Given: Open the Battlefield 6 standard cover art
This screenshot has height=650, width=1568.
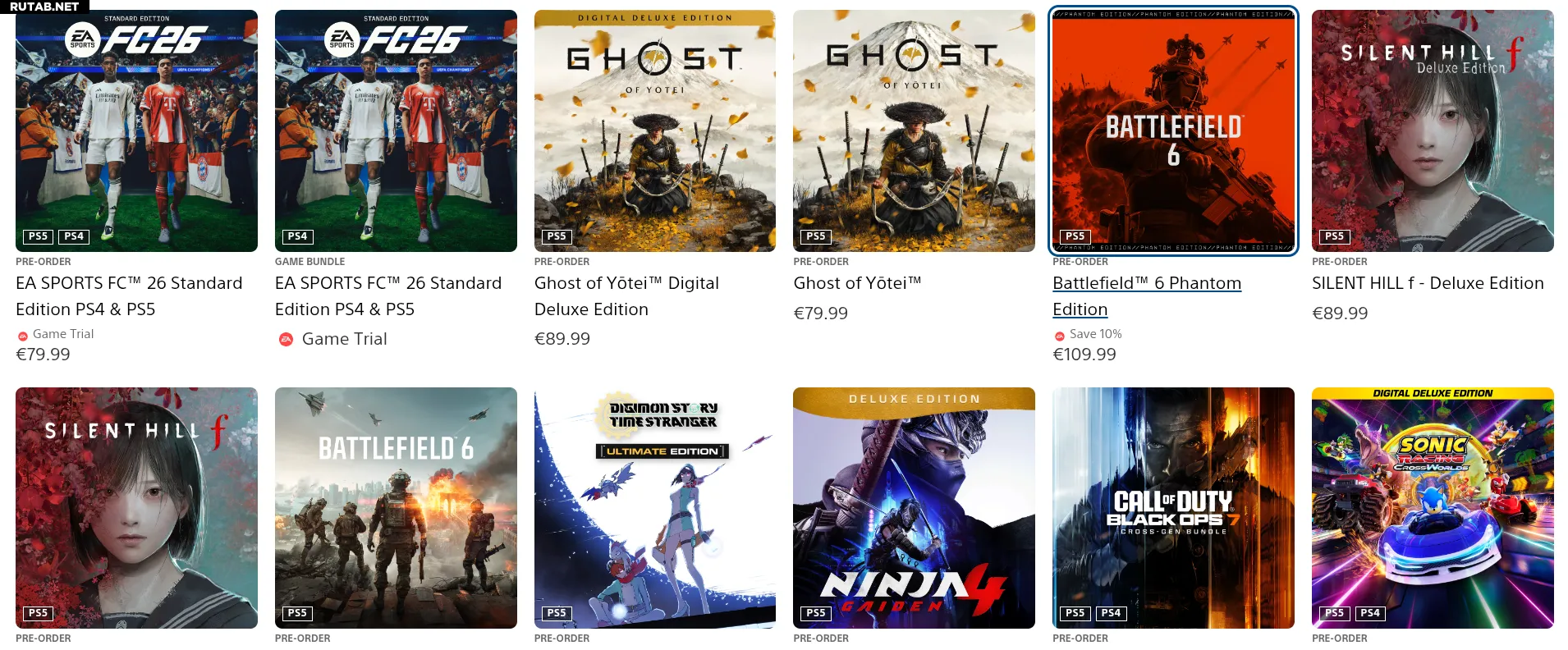Looking at the screenshot, I should (x=396, y=508).
